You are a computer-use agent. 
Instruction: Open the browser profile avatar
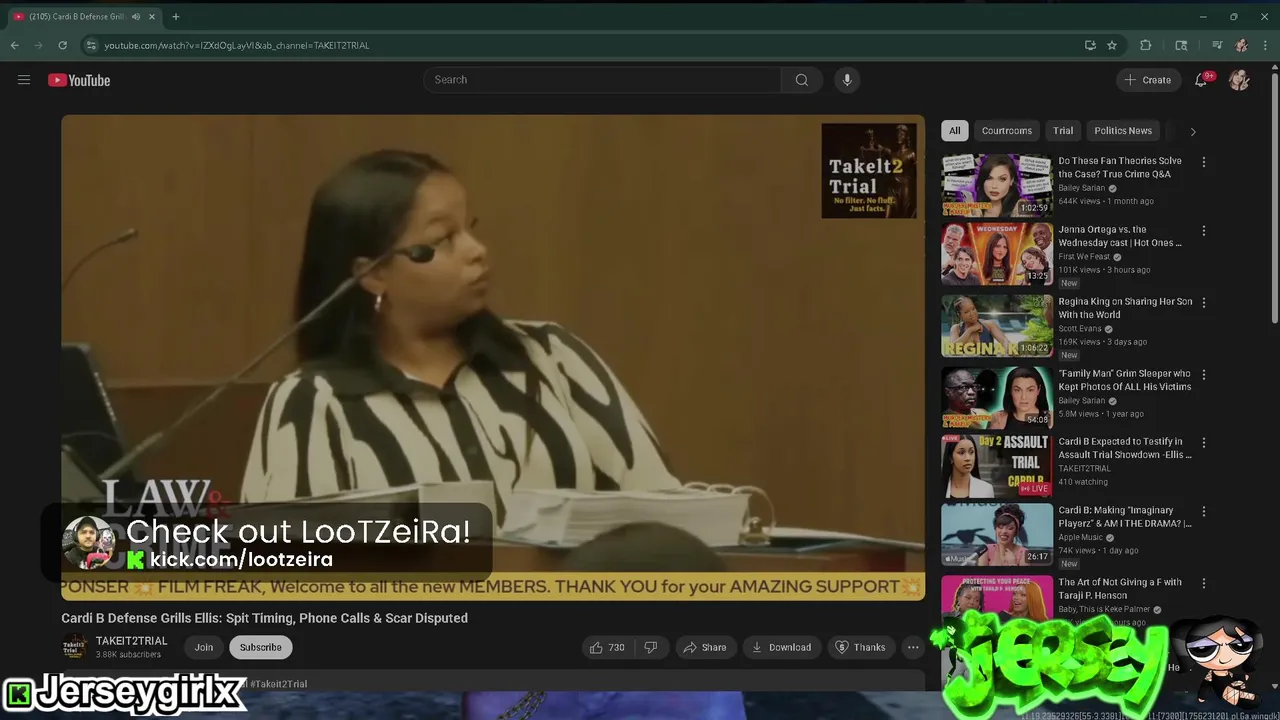(1241, 45)
